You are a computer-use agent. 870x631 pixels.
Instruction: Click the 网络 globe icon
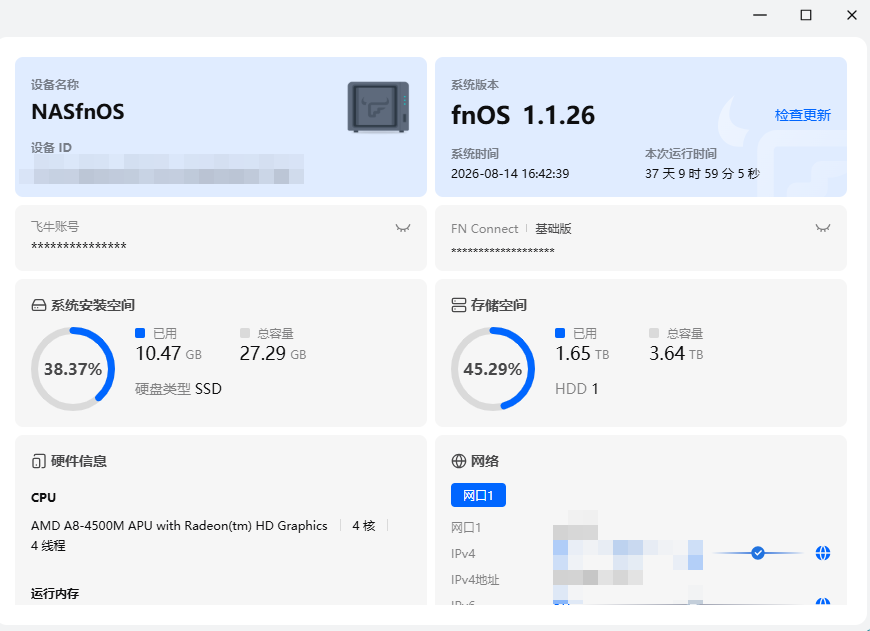459,461
